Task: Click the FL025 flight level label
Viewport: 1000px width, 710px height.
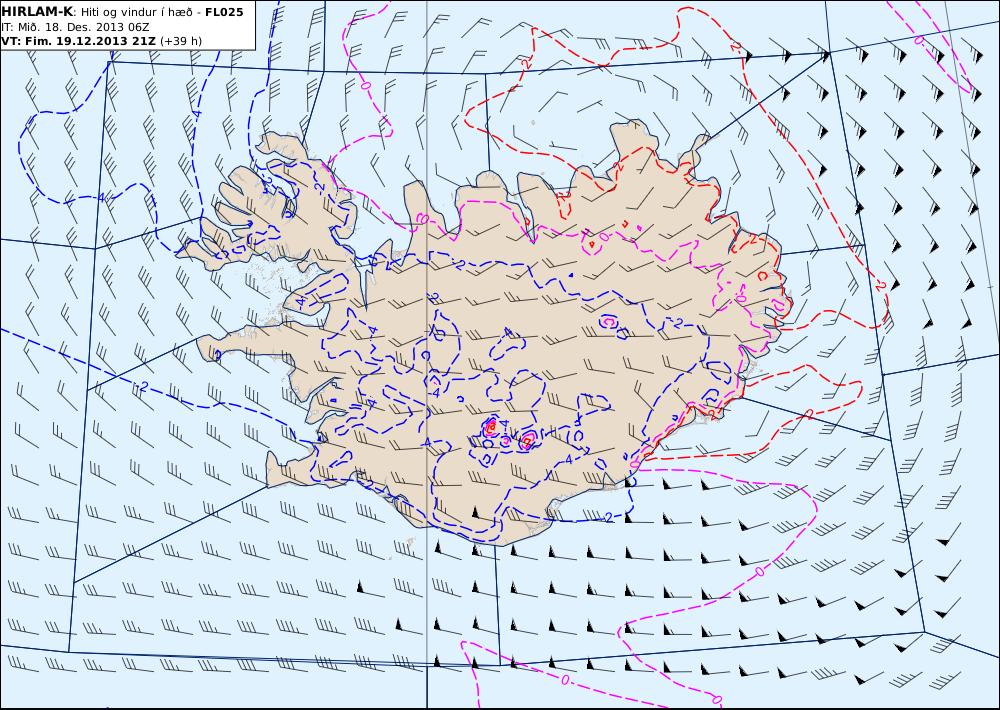Action: 224,12
